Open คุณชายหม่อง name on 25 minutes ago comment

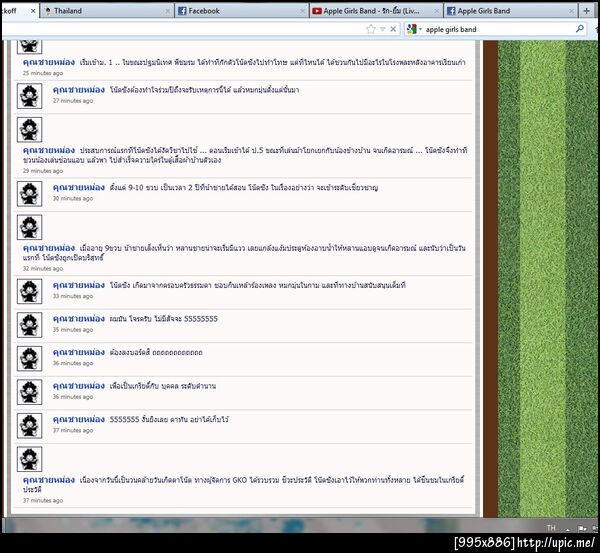[x=49, y=62]
